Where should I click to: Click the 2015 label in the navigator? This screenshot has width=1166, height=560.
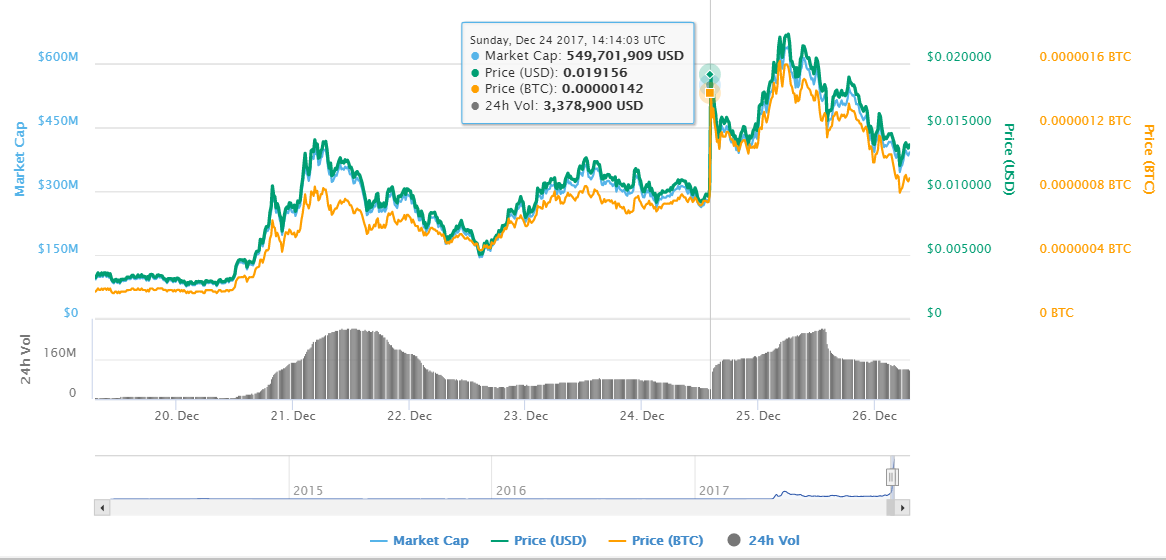tap(308, 492)
